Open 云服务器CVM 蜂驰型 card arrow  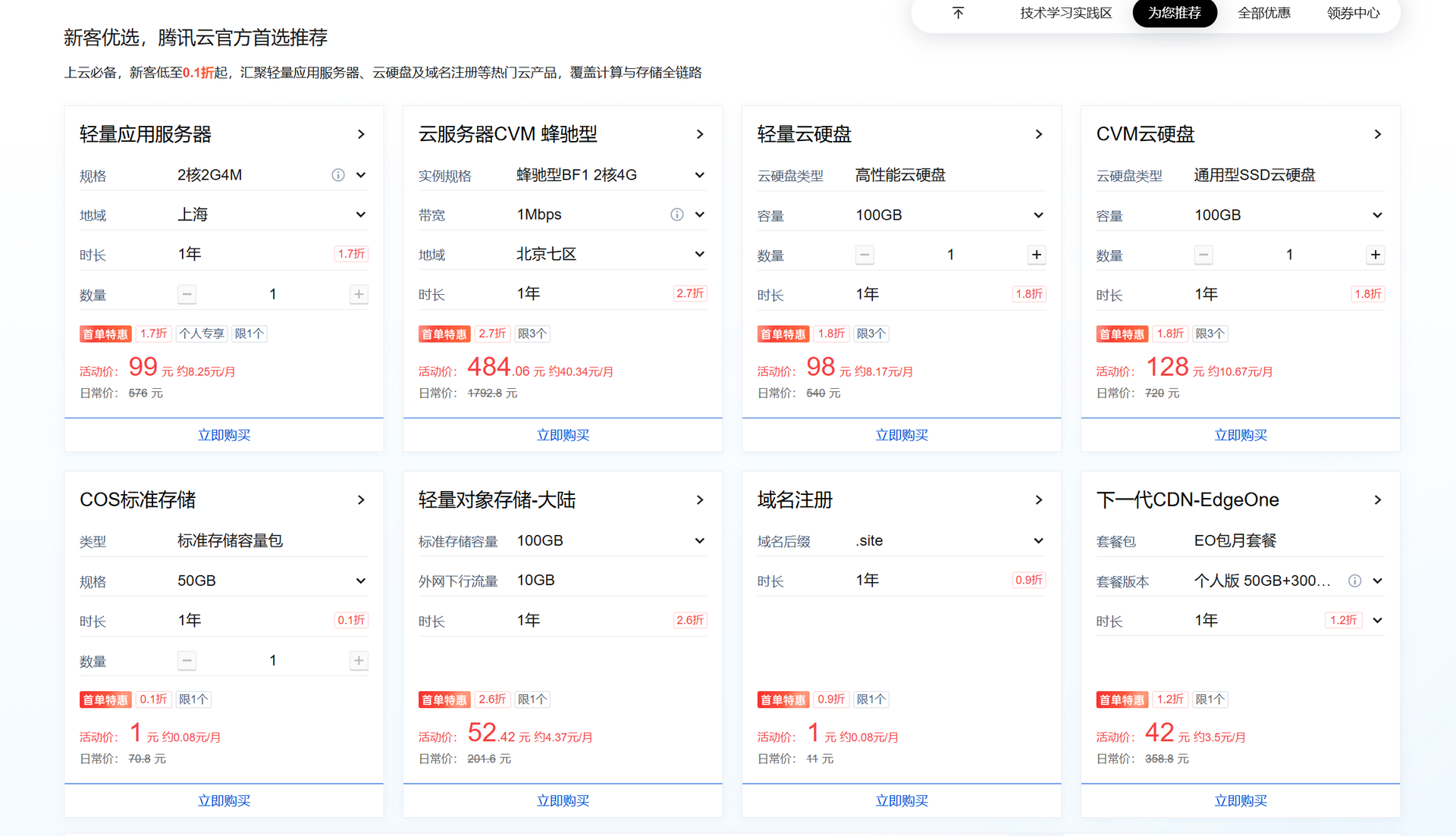700,134
